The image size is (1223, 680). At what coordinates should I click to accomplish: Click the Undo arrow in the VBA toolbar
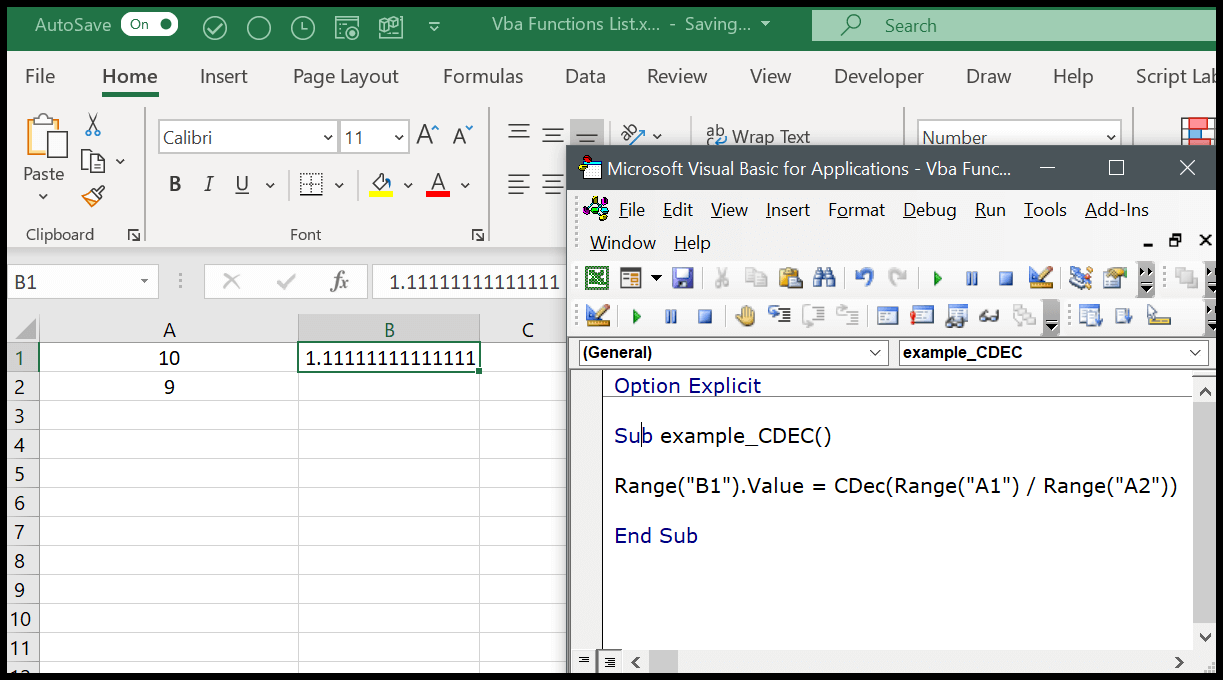(865, 278)
